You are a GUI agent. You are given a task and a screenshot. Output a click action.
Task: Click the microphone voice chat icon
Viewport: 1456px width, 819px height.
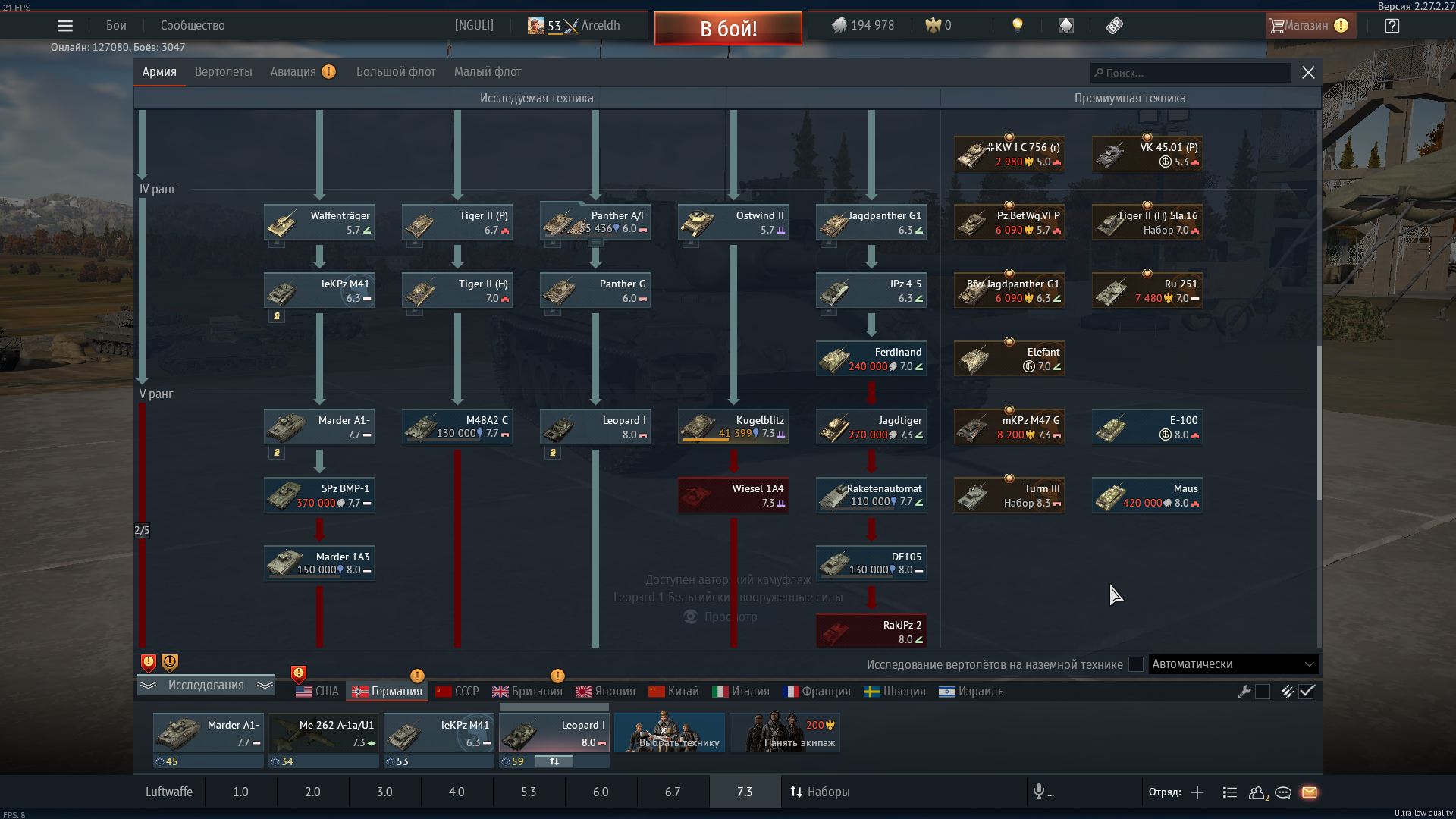[x=1039, y=792]
